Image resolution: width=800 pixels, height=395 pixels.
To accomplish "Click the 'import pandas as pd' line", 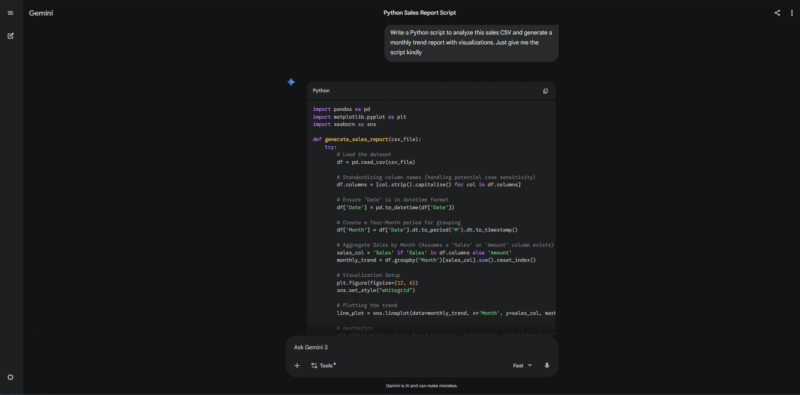I will click(341, 109).
